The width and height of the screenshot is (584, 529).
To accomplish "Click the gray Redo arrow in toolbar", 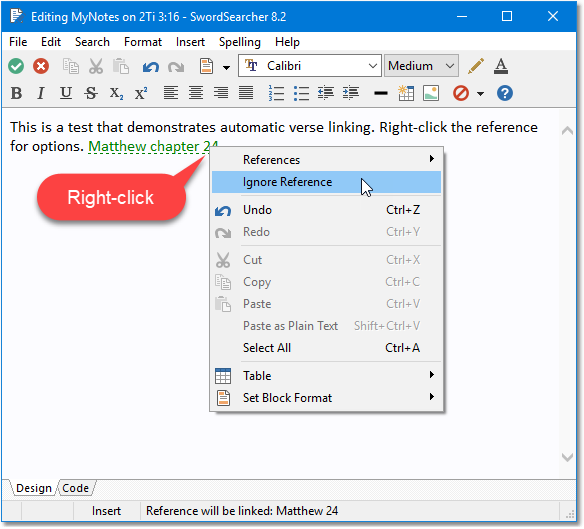I will (x=176, y=67).
